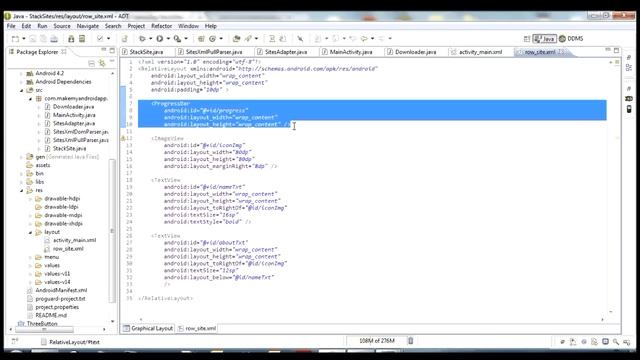Switch to Graphical Layout bottom tab
640x360 pixels.
click(x=148, y=328)
